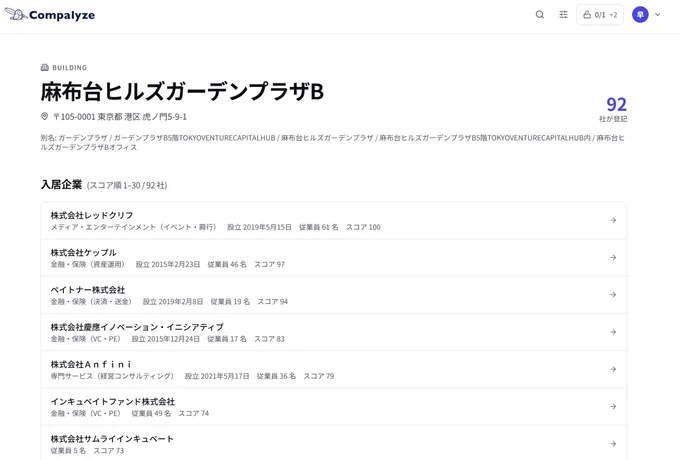Open 株式会社慶應イノベーション・イニシアティブ row

(334, 332)
